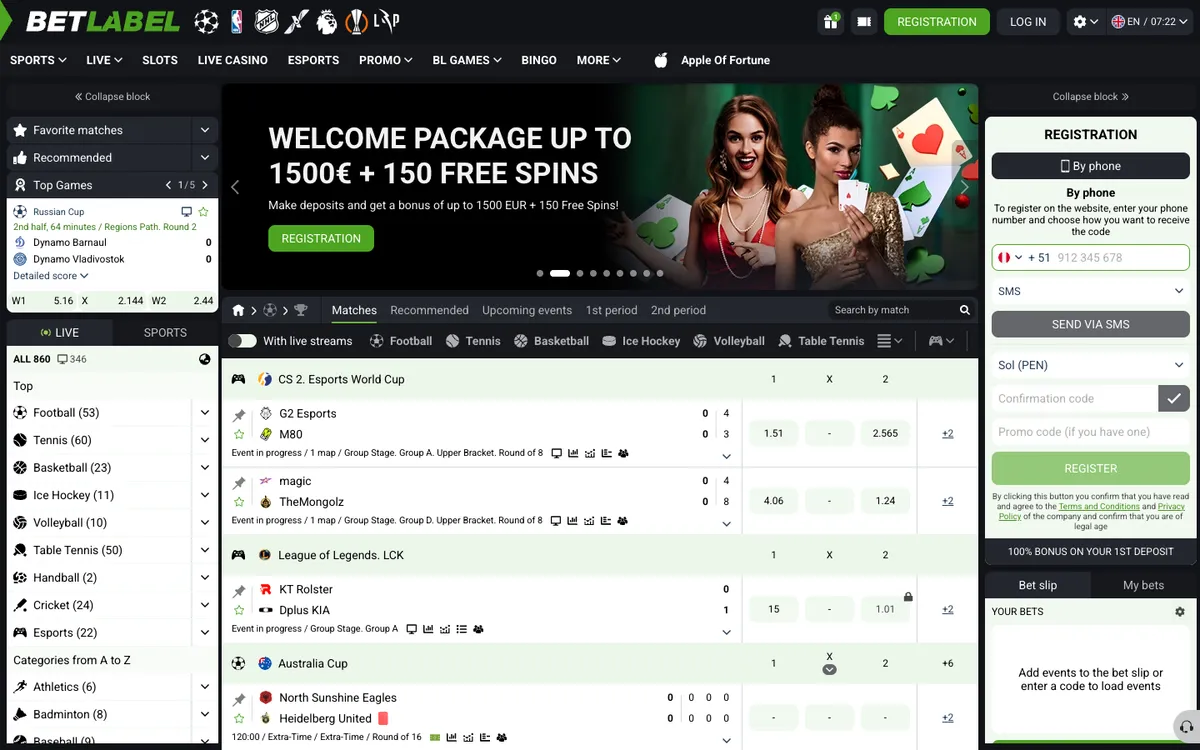Favorite the M80 match with the star
Image resolution: width=1200 pixels, height=750 pixels.
pos(239,435)
